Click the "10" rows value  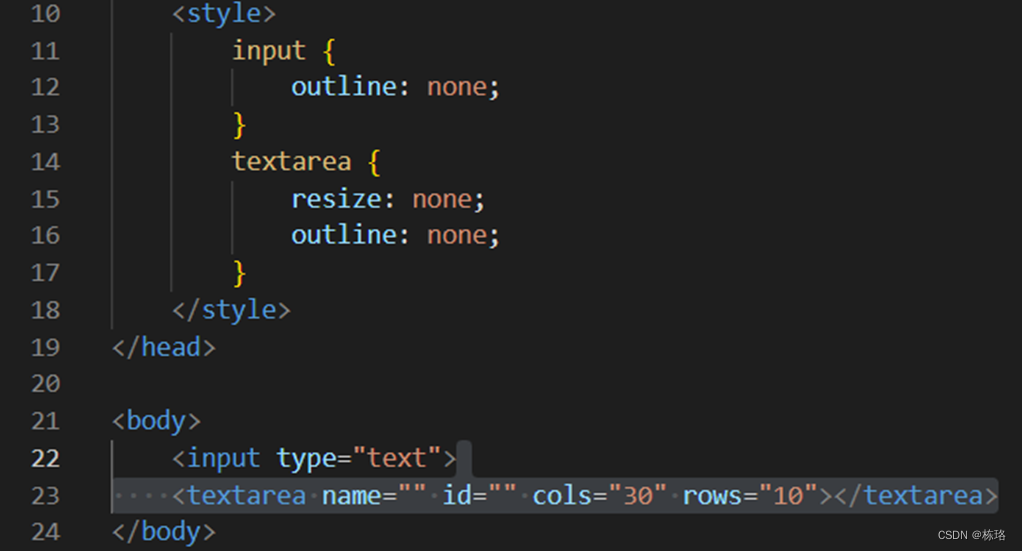click(788, 496)
